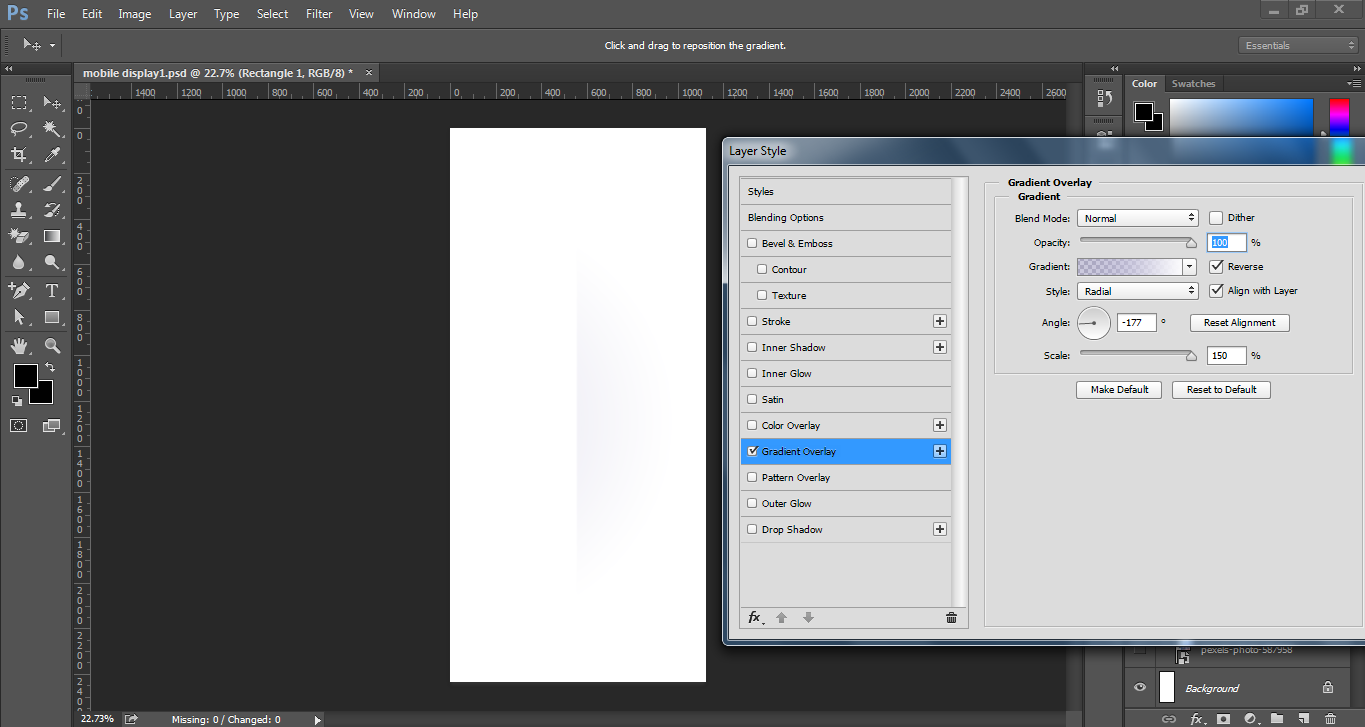Select the Magic Wand tool
This screenshot has width=1365, height=727.
coord(52,129)
